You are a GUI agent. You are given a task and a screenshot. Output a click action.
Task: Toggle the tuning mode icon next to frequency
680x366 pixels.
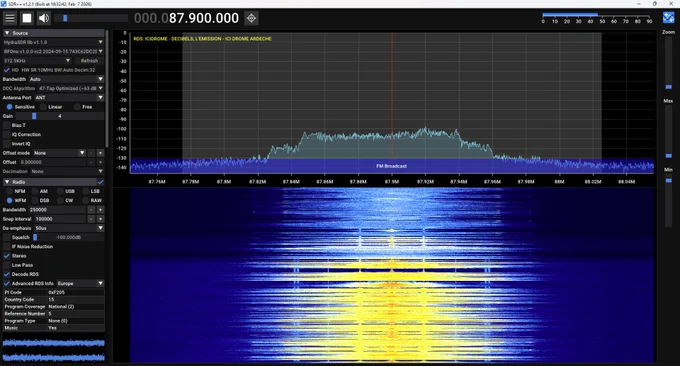pyautogui.click(x=251, y=18)
